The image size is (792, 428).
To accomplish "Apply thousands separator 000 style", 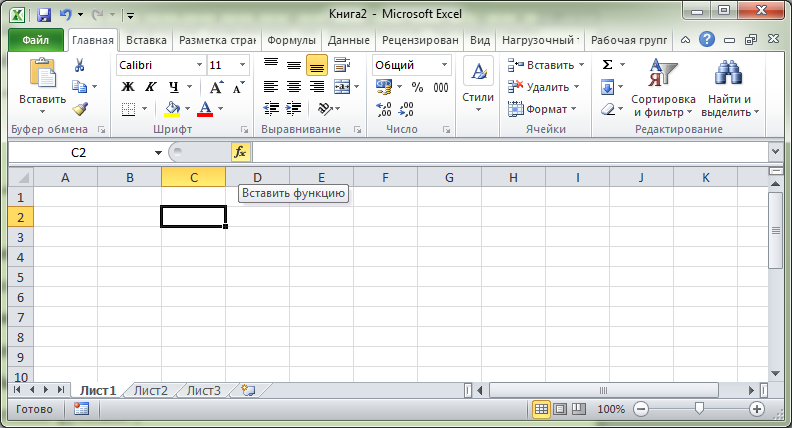I will [x=441, y=87].
